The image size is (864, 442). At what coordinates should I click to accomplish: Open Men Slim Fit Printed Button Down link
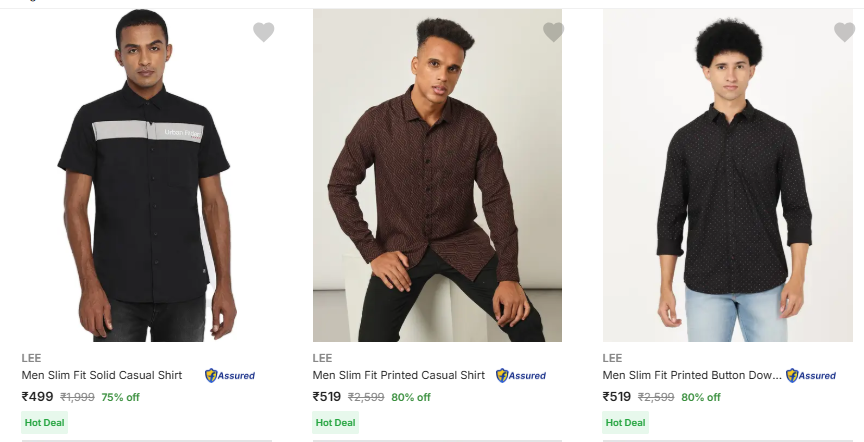692,376
